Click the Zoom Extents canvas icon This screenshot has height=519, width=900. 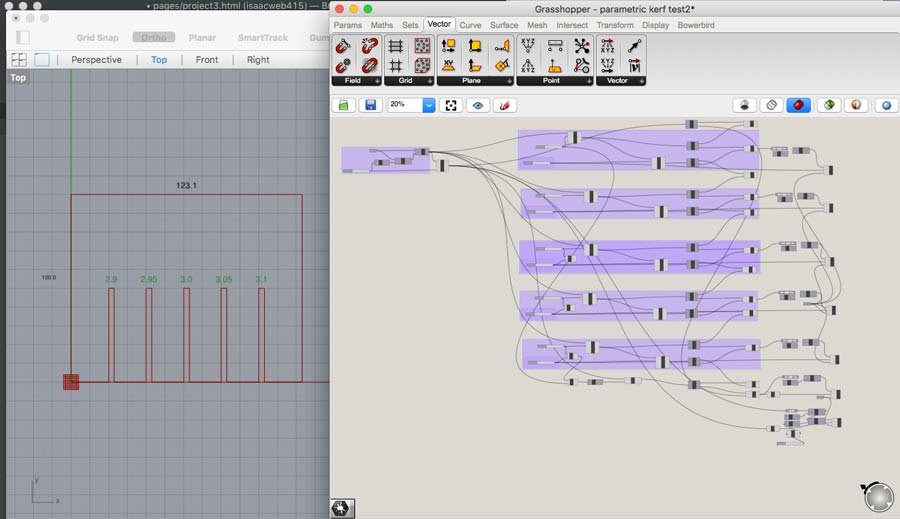452,105
